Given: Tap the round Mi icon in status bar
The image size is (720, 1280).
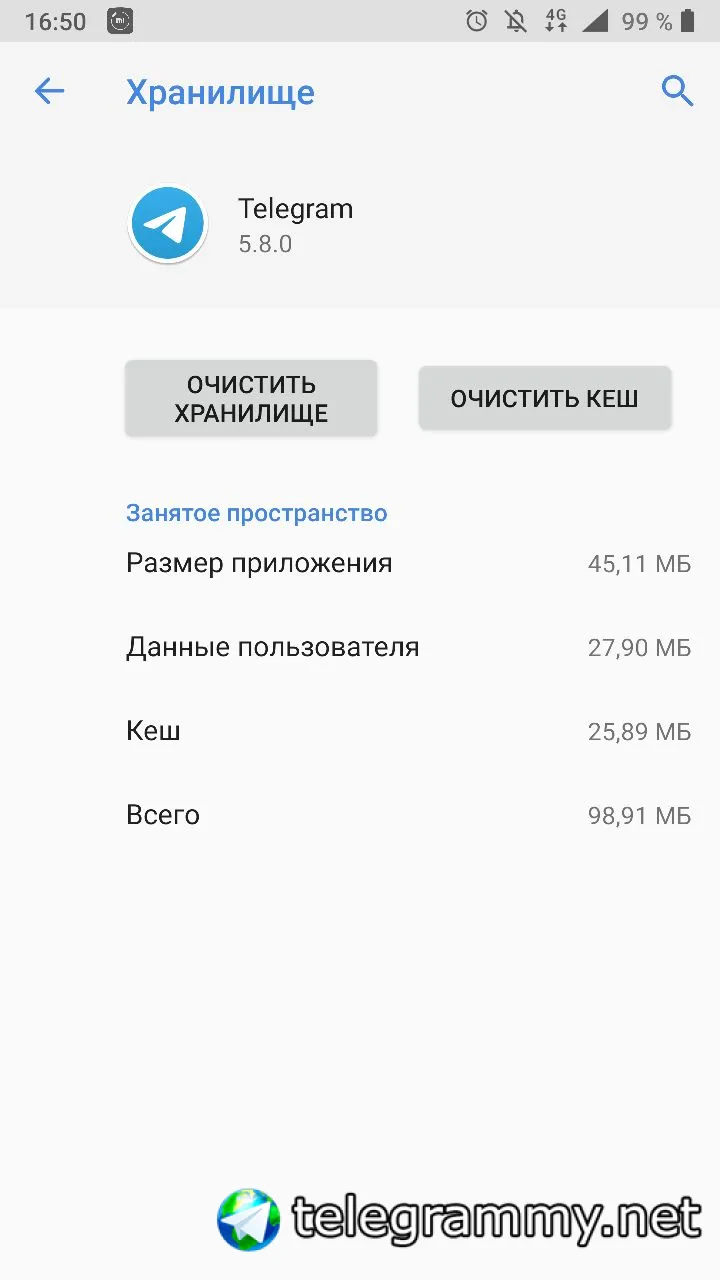Looking at the screenshot, I should coord(120,21).
